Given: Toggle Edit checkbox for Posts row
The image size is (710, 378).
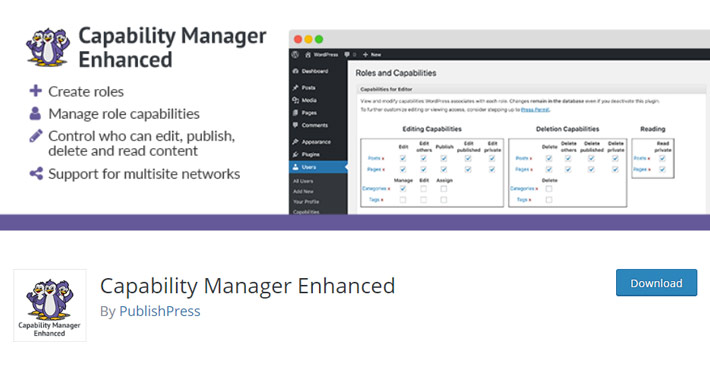Looking at the screenshot, I should point(403,158).
